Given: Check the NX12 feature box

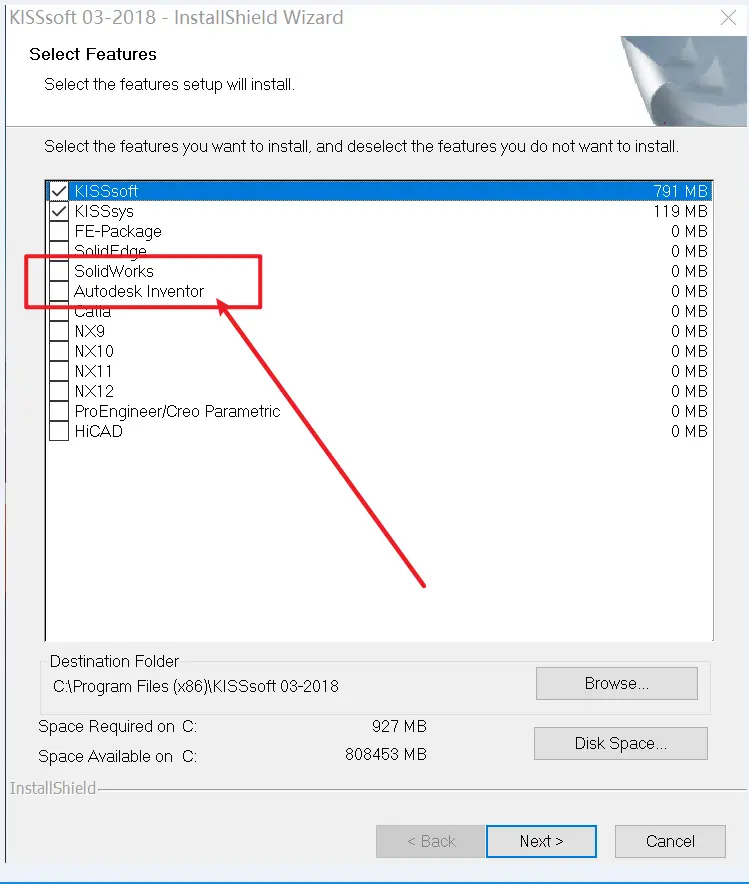Looking at the screenshot, I should pos(59,391).
